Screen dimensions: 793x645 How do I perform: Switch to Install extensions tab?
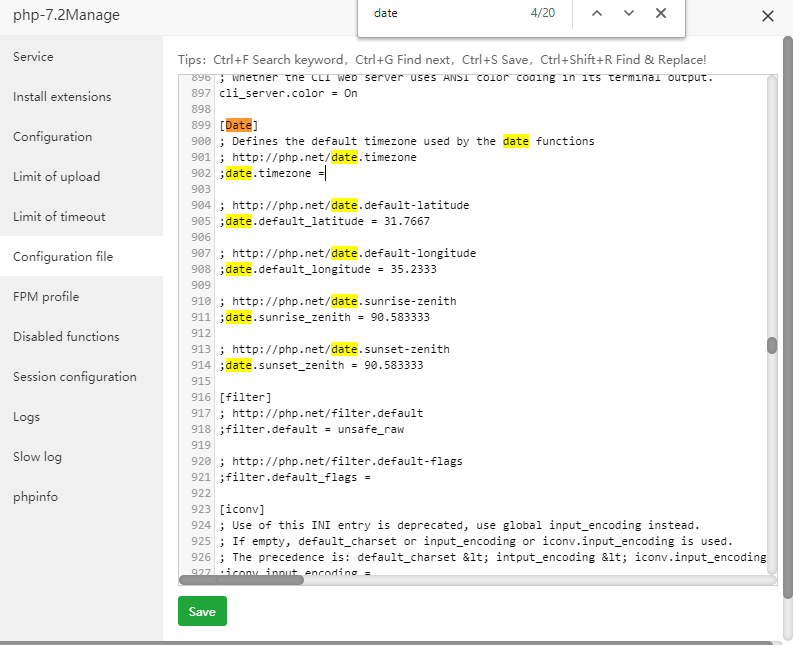pos(62,97)
